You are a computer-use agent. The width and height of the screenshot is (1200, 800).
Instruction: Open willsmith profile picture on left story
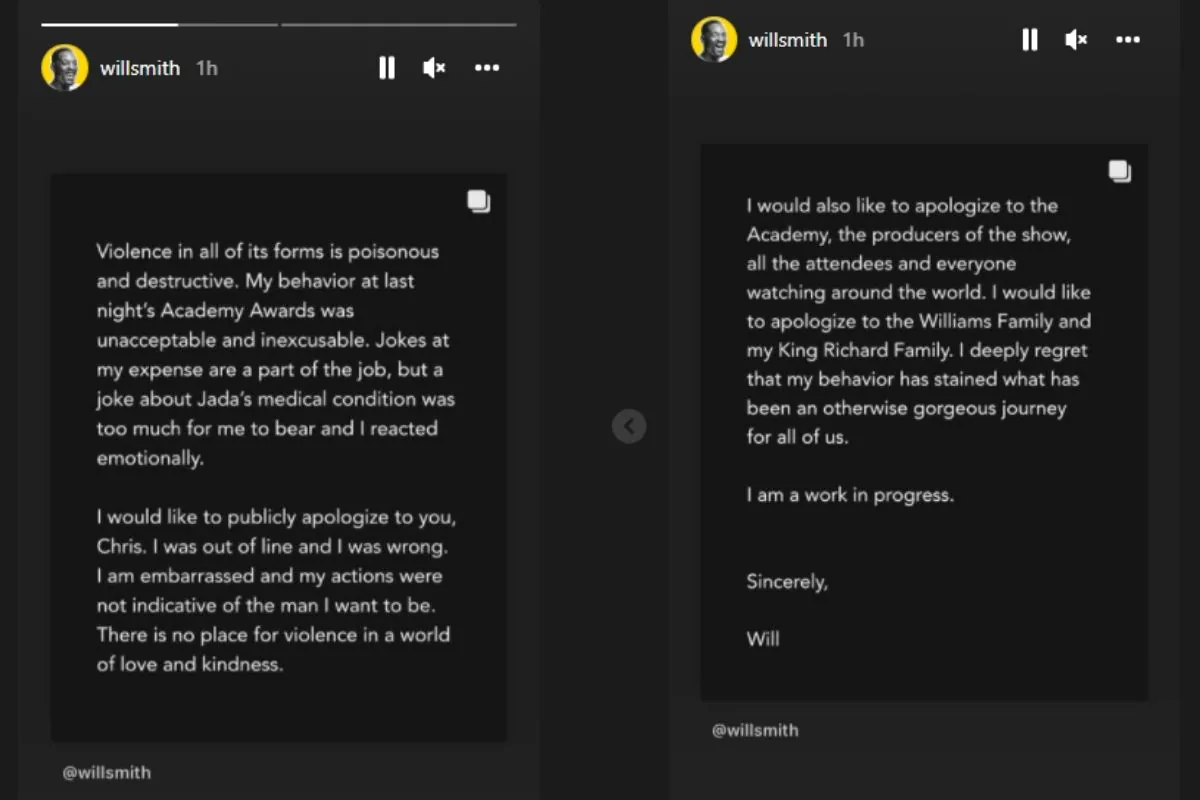(65, 68)
